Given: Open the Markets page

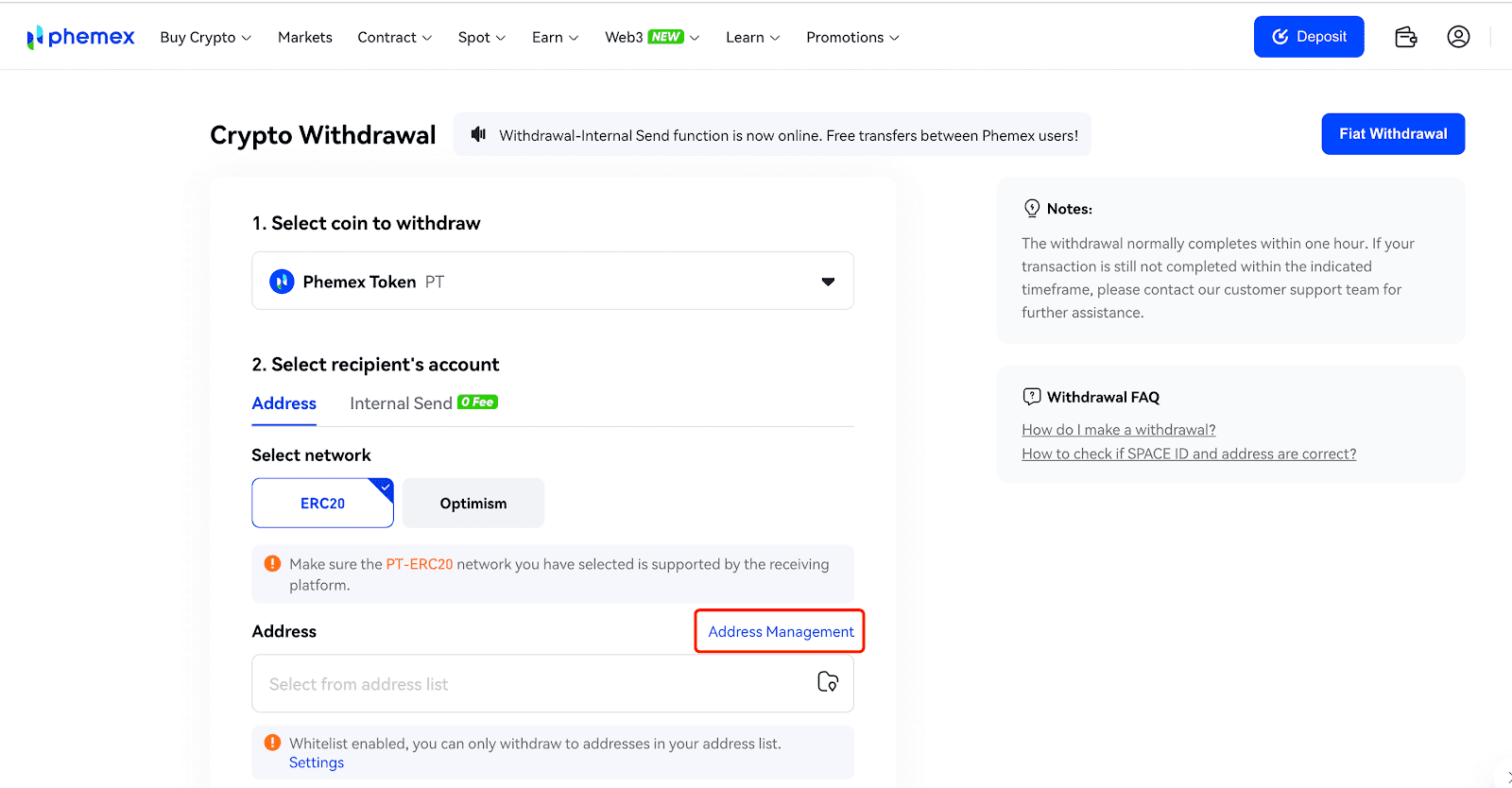Looking at the screenshot, I should pos(304,38).
